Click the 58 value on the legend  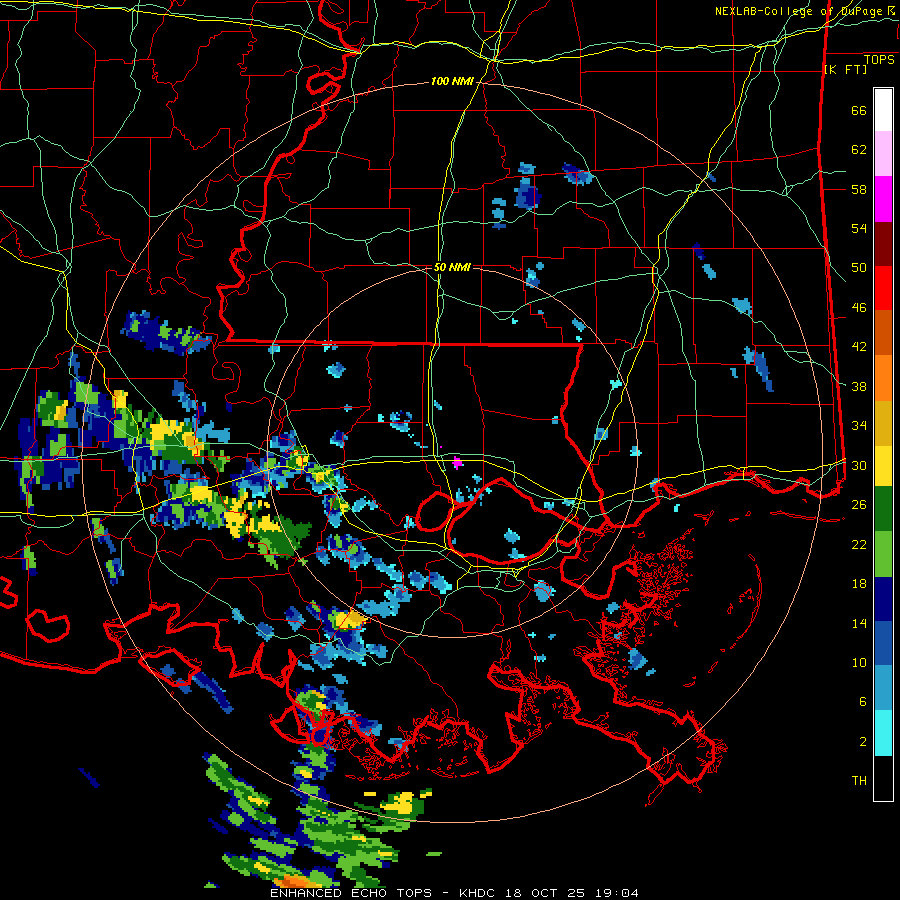(859, 189)
